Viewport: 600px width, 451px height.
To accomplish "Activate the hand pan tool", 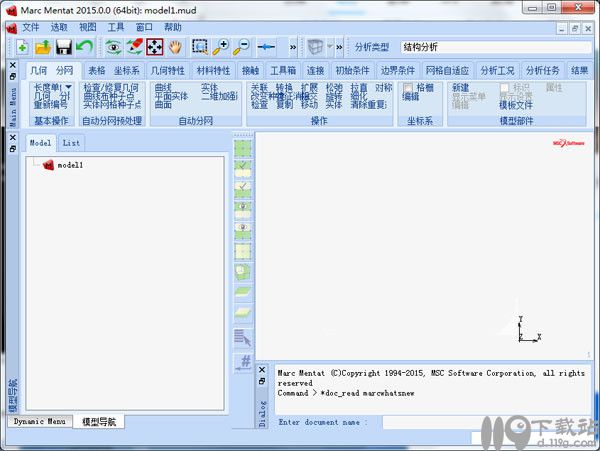I will pos(175,47).
